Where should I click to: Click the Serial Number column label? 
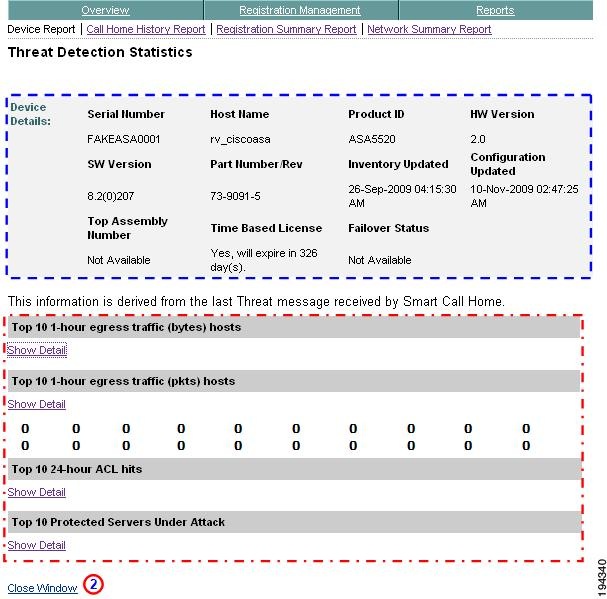click(126, 114)
